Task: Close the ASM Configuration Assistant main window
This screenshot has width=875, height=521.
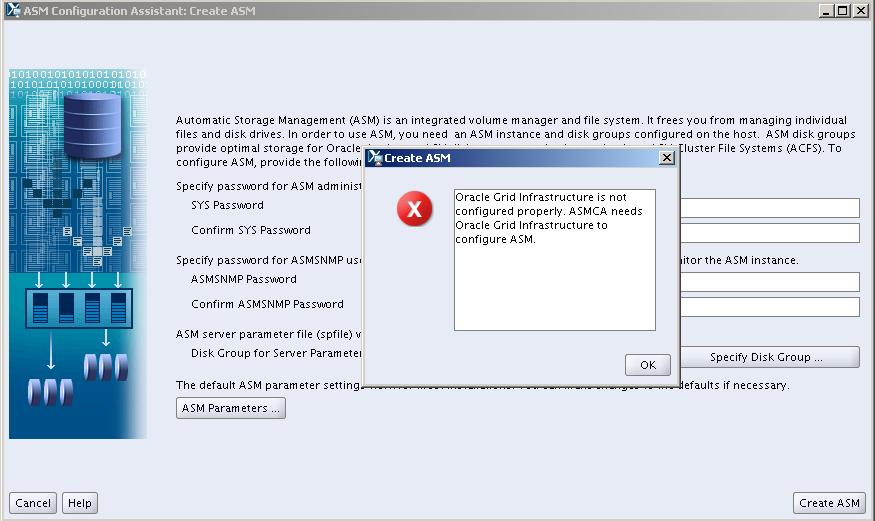Action: 861,10
